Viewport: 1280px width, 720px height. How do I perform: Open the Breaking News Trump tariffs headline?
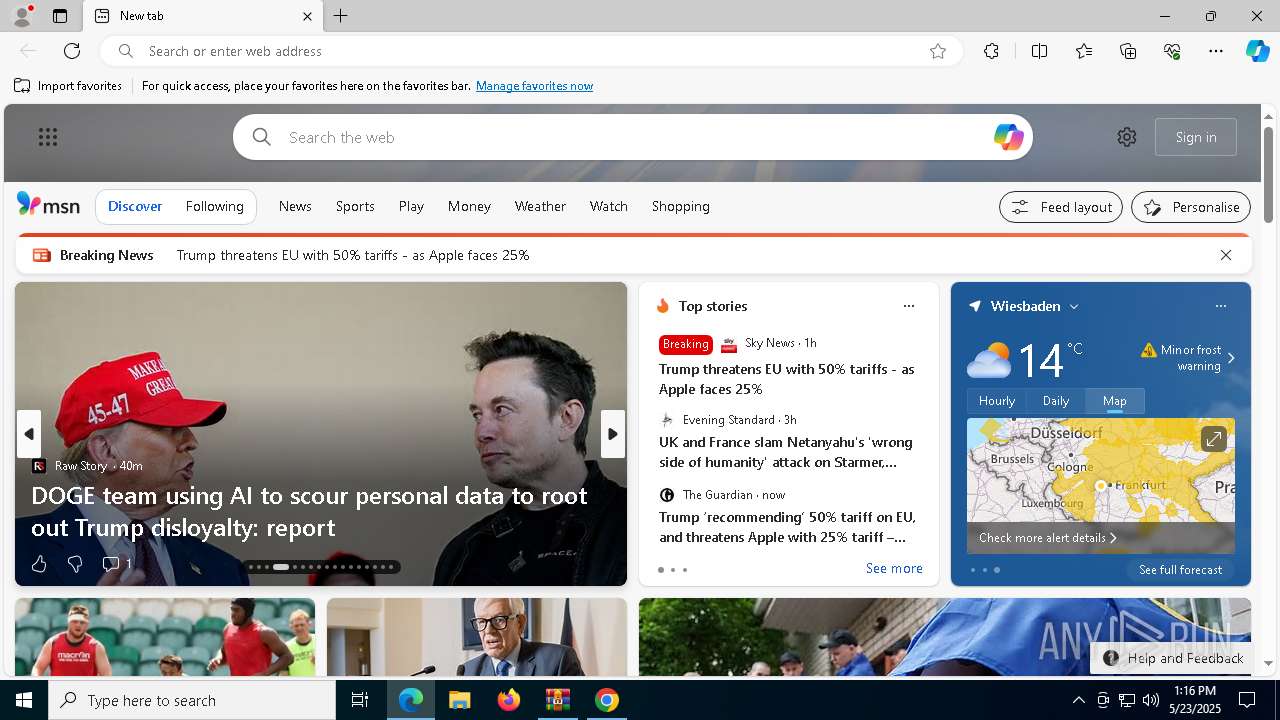(x=353, y=255)
